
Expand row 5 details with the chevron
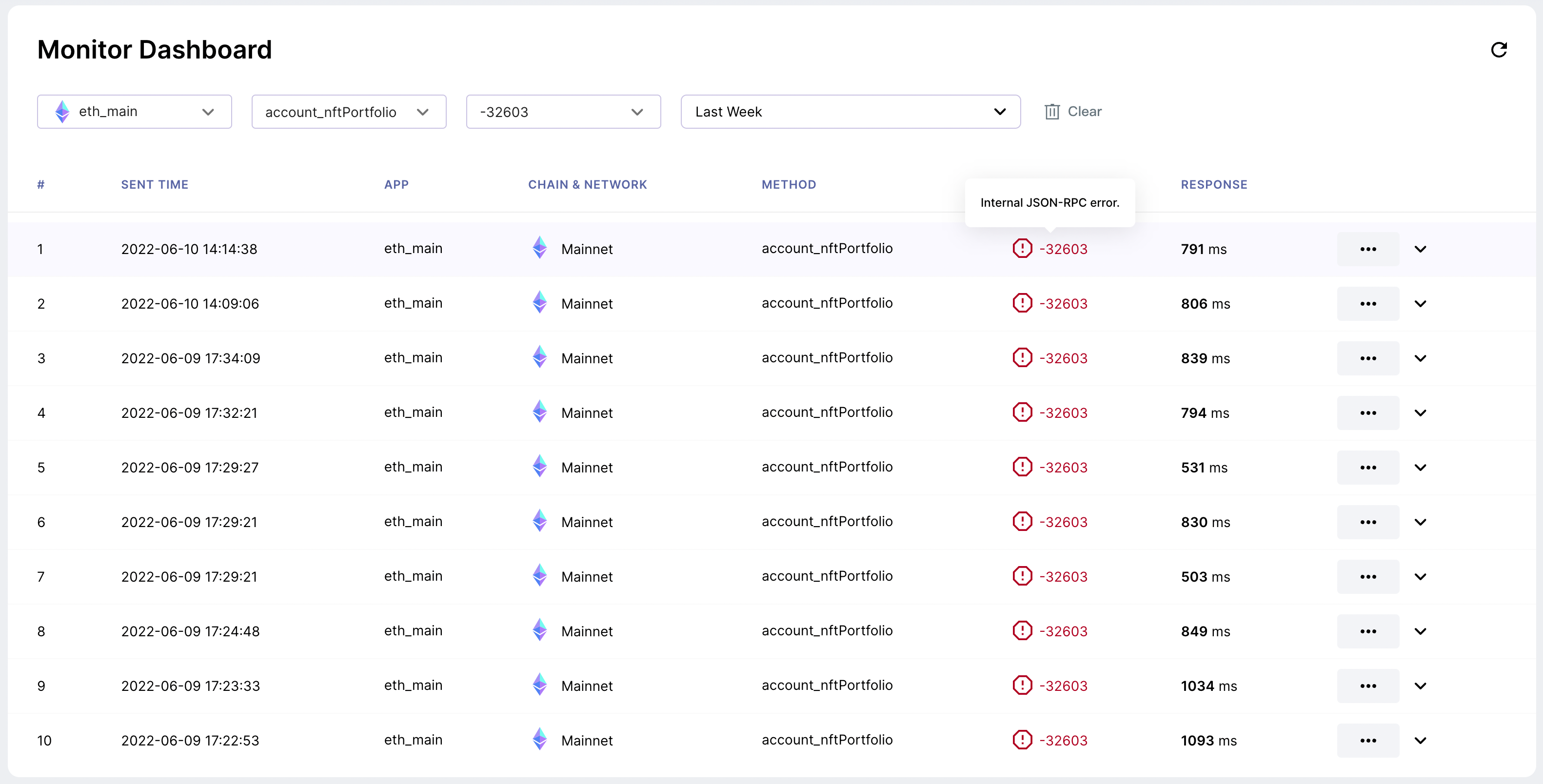[1420, 467]
